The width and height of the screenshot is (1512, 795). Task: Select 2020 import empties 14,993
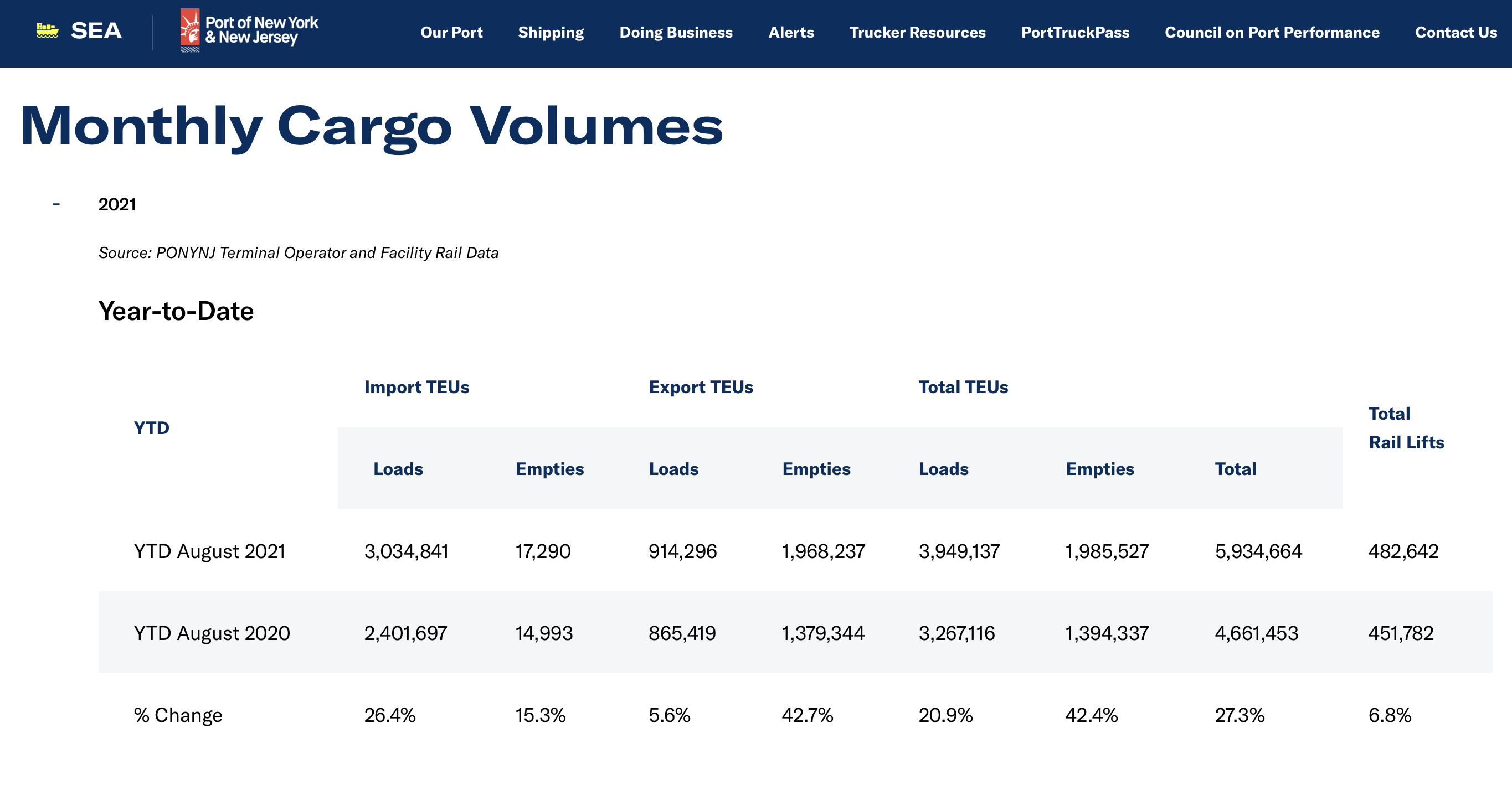[x=544, y=634]
